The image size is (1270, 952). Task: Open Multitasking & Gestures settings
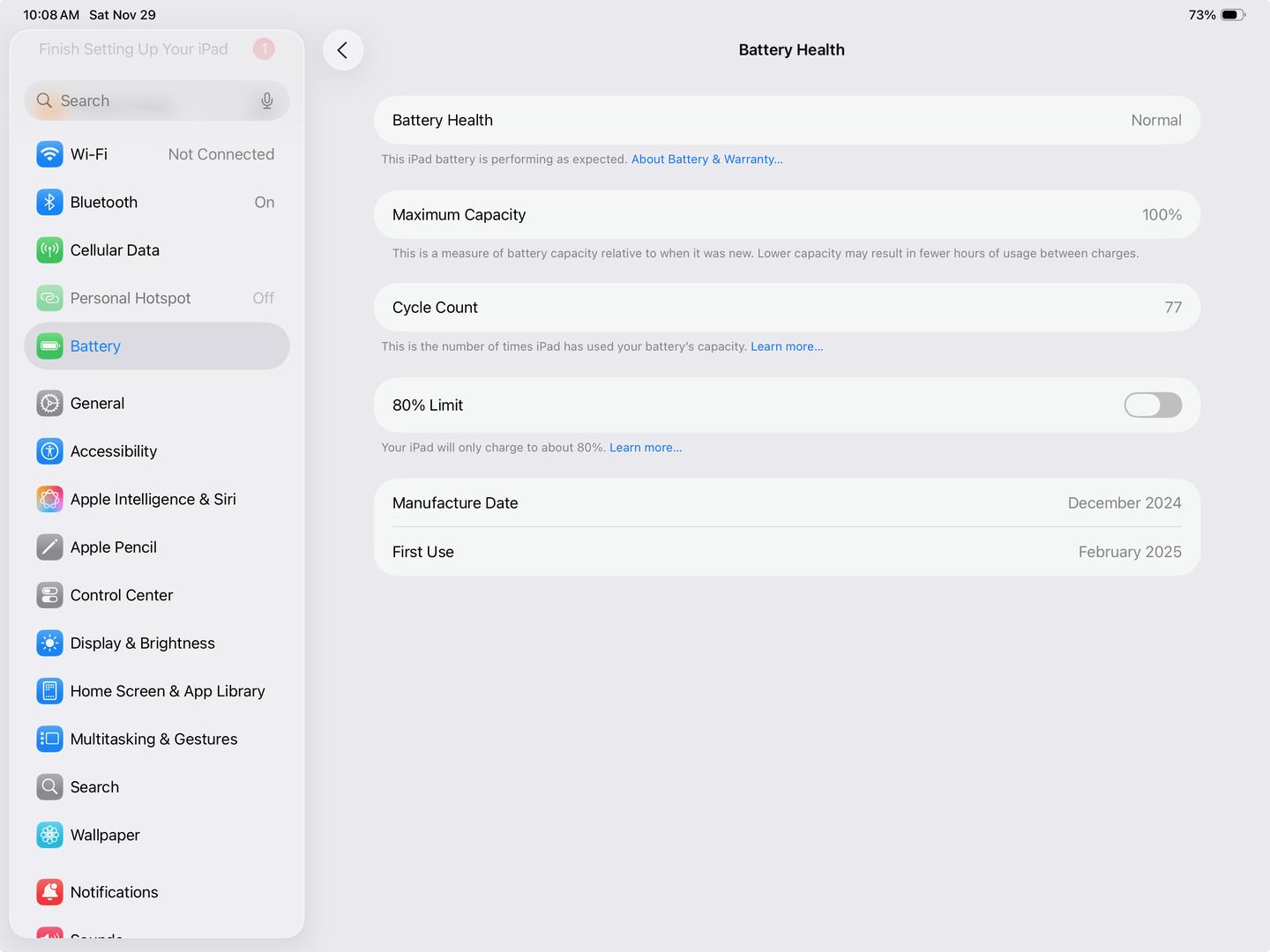[153, 740]
